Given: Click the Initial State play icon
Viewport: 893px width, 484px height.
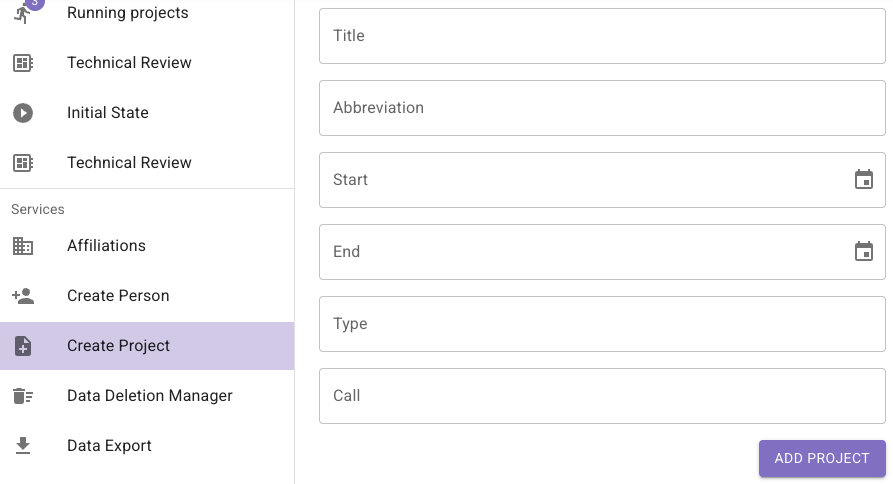Looking at the screenshot, I should (23, 113).
